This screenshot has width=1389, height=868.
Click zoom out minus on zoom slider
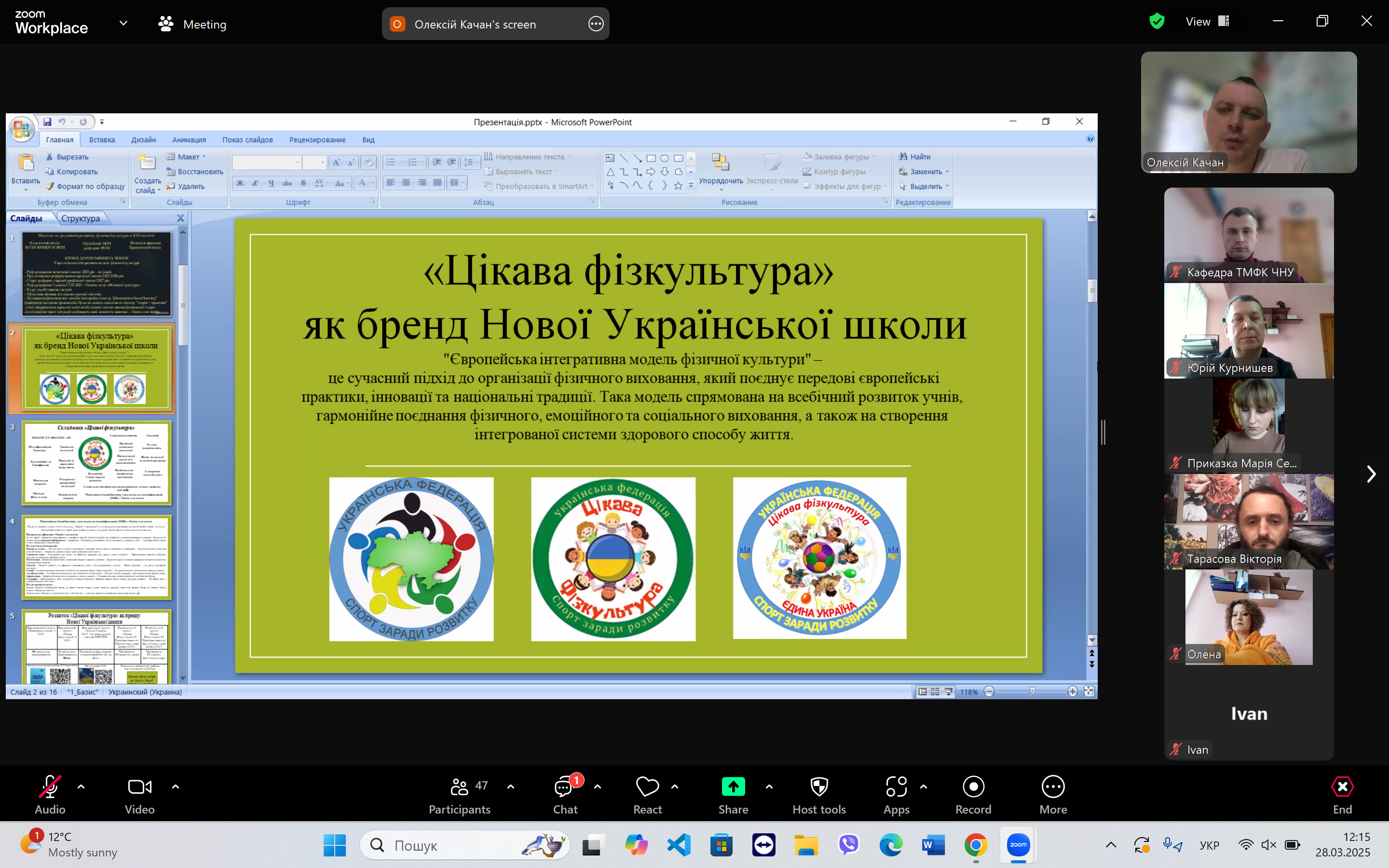[x=989, y=692]
